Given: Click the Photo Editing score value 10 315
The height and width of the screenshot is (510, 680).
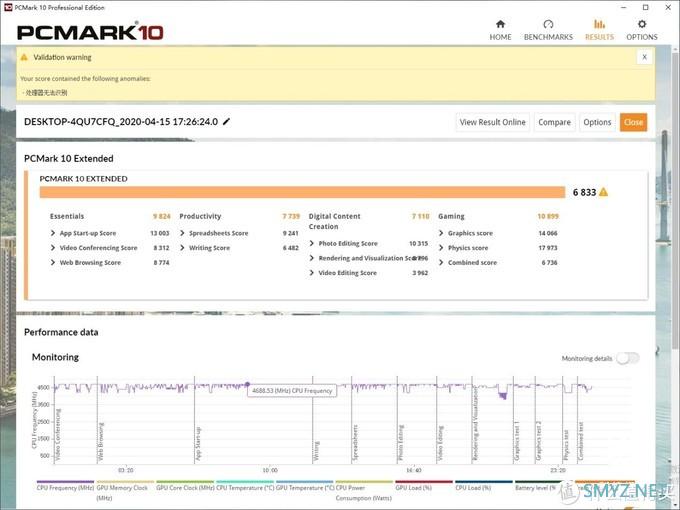Looking at the screenshot, I should (418, 244).
